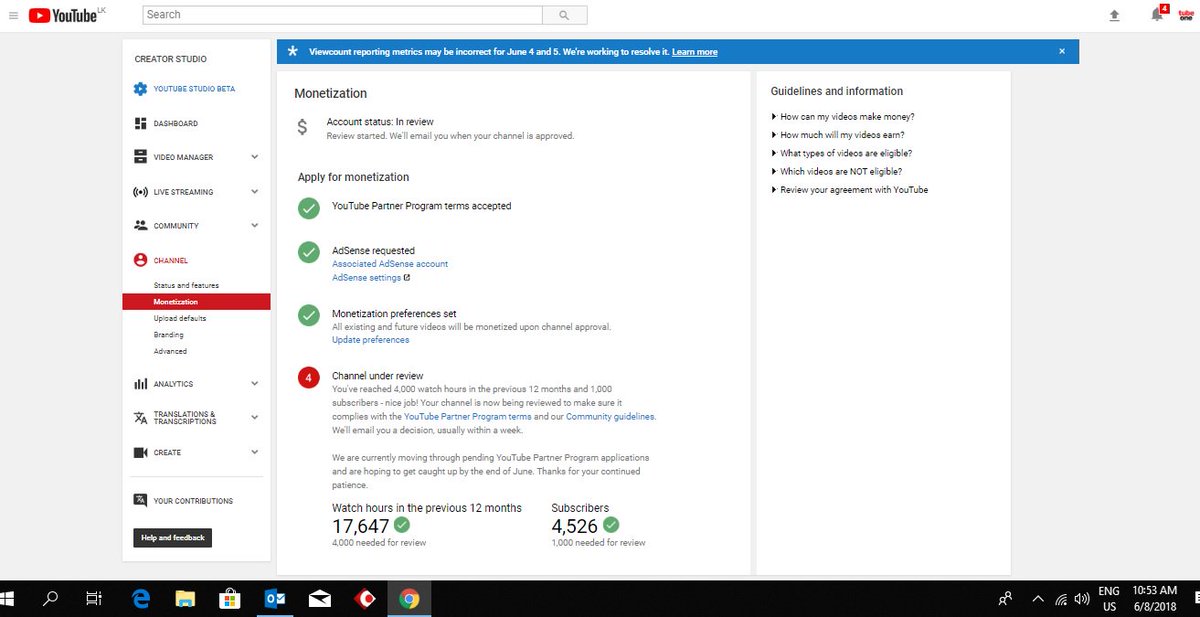Open Dashboard from the sidebar

click(176, 123)
